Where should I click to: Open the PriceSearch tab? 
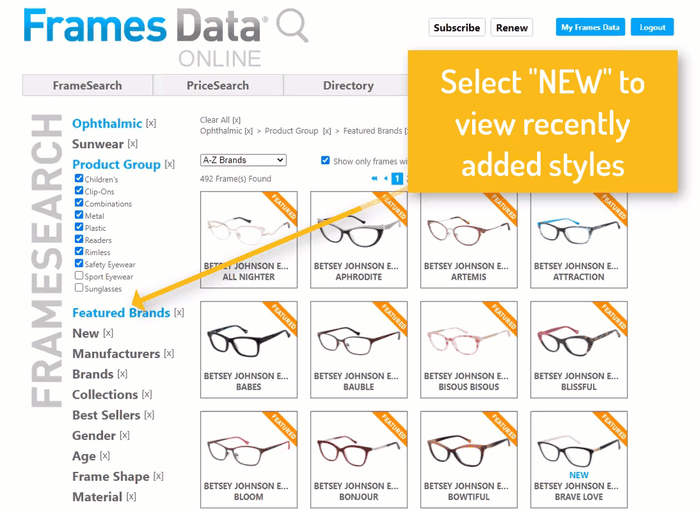(218, 85)
